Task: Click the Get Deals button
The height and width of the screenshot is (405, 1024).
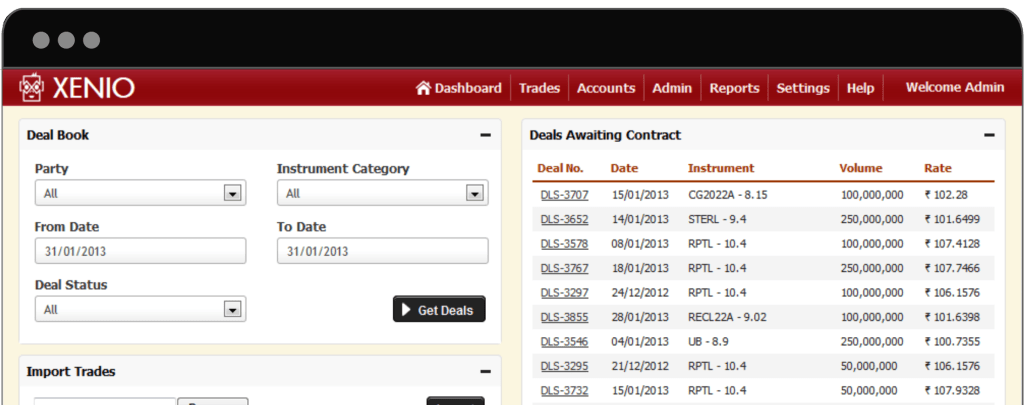Action: click(x=439, y=310)
